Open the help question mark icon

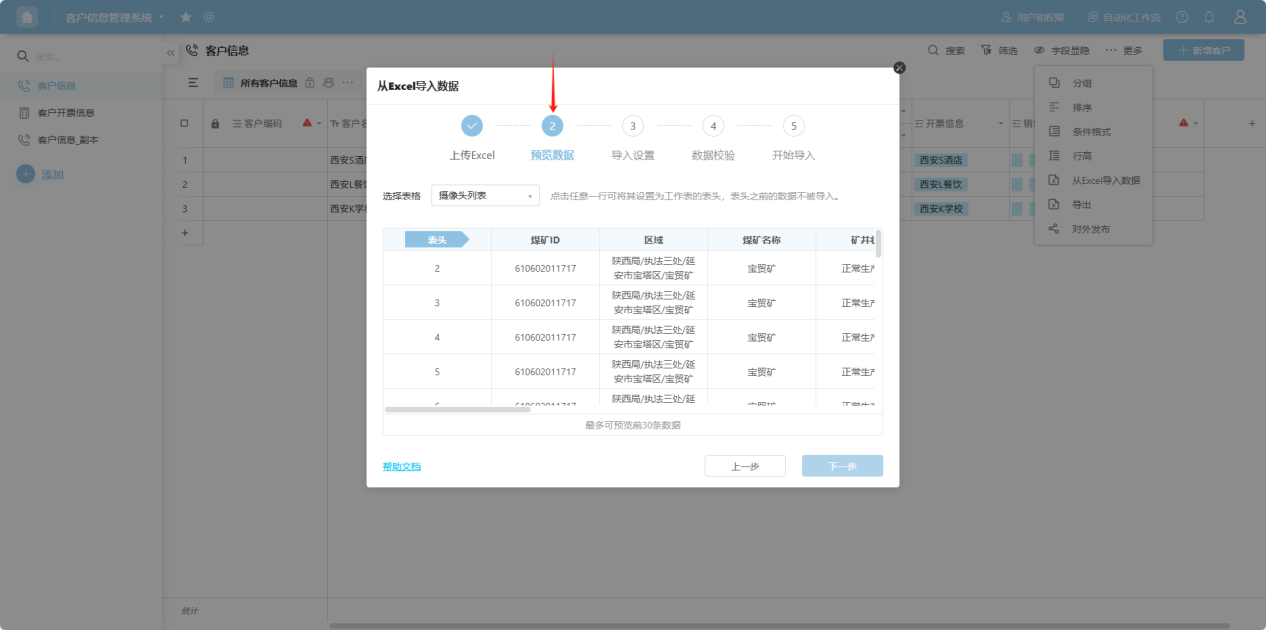click(1182, 17)
